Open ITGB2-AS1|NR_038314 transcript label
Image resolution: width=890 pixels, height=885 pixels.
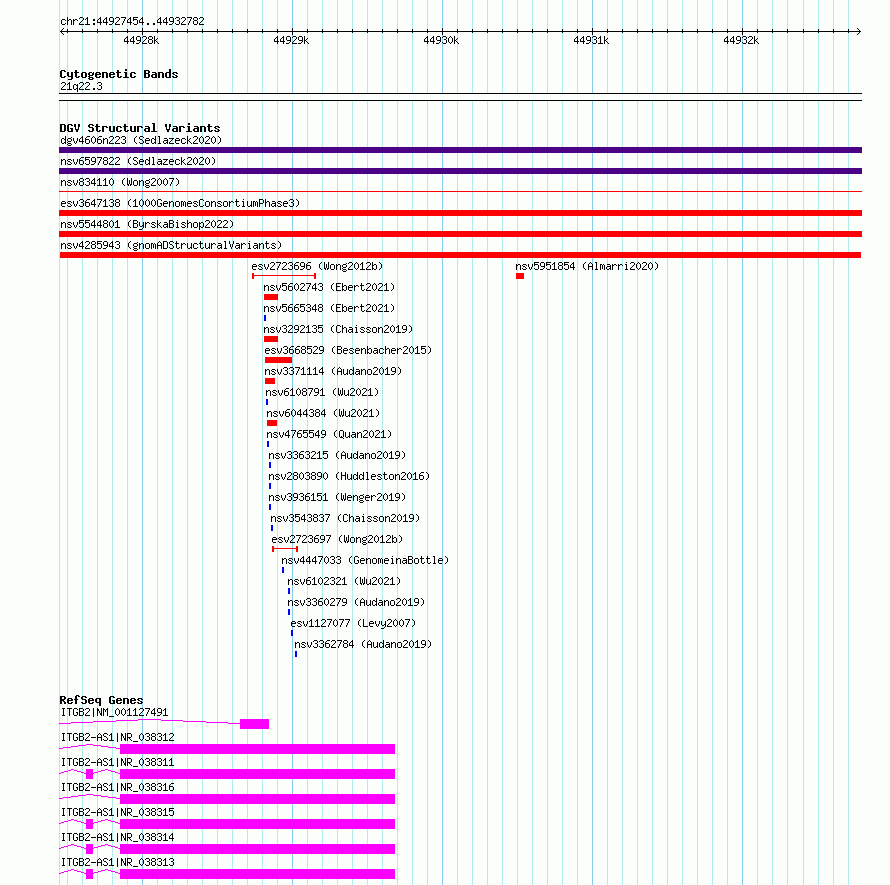[117, 837]
